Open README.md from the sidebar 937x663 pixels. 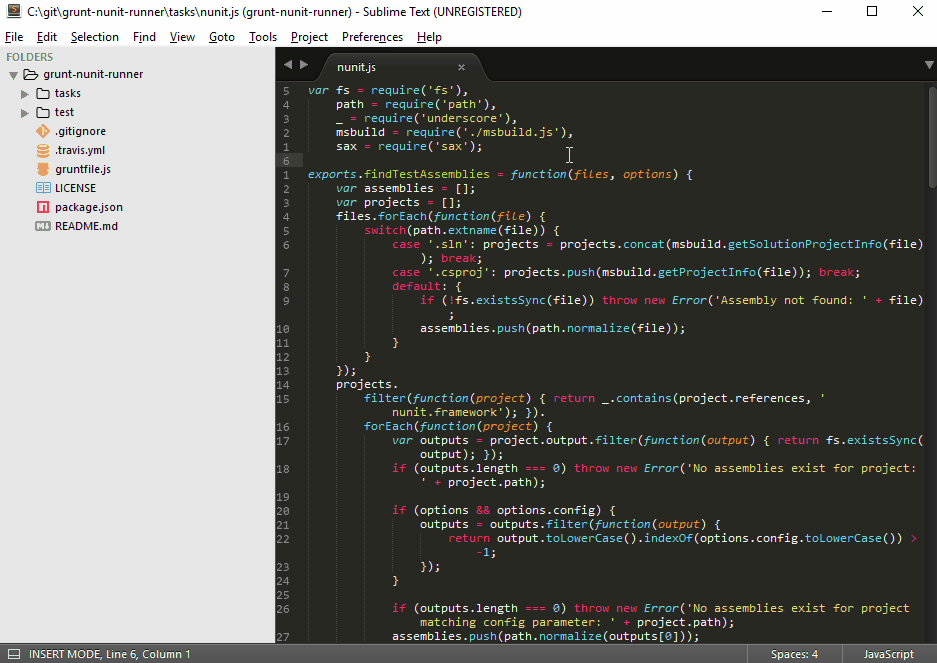pyautogui.click(x=87, y=226)
